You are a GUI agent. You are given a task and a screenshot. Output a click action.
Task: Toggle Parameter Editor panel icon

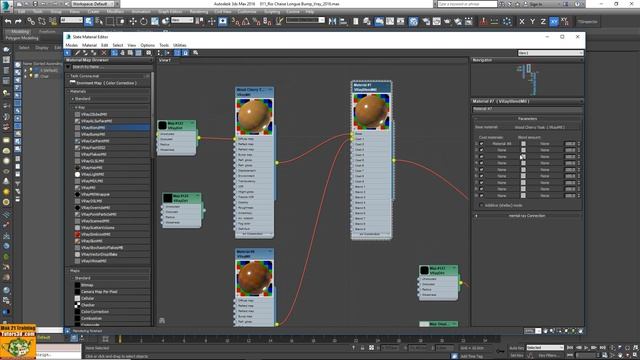185,53
